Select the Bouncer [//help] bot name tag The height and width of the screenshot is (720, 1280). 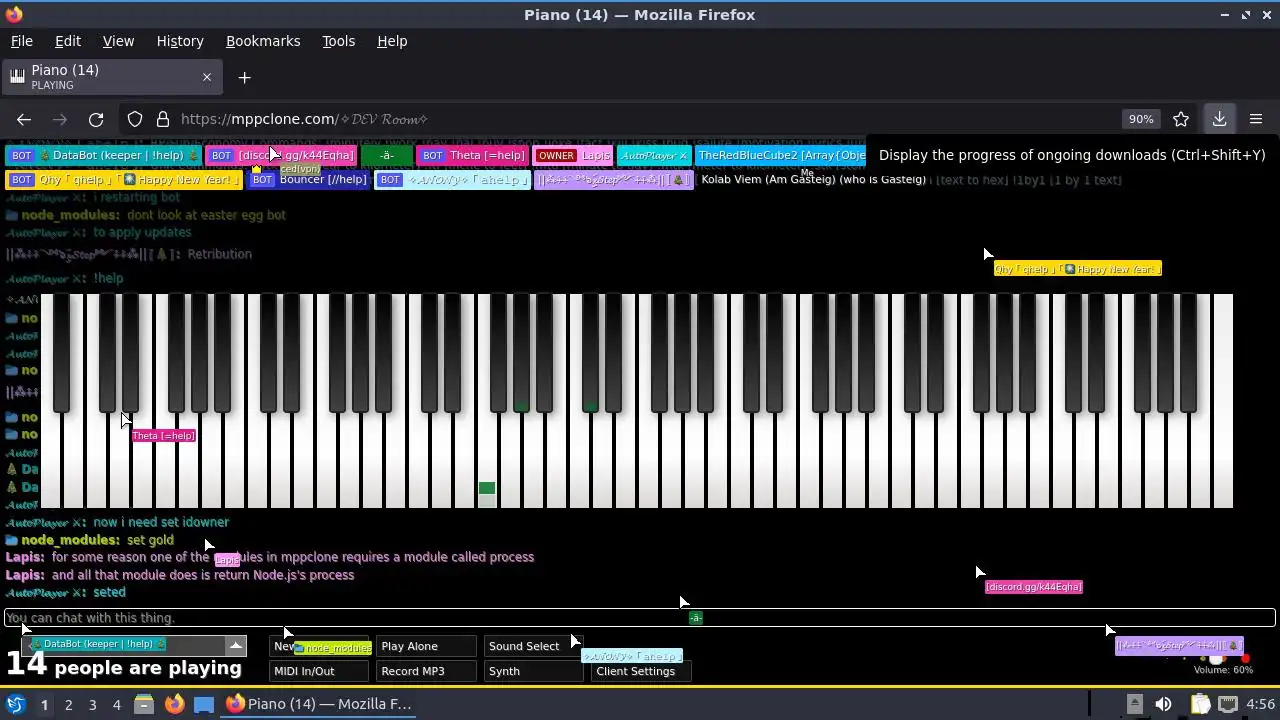pos(309,180)
